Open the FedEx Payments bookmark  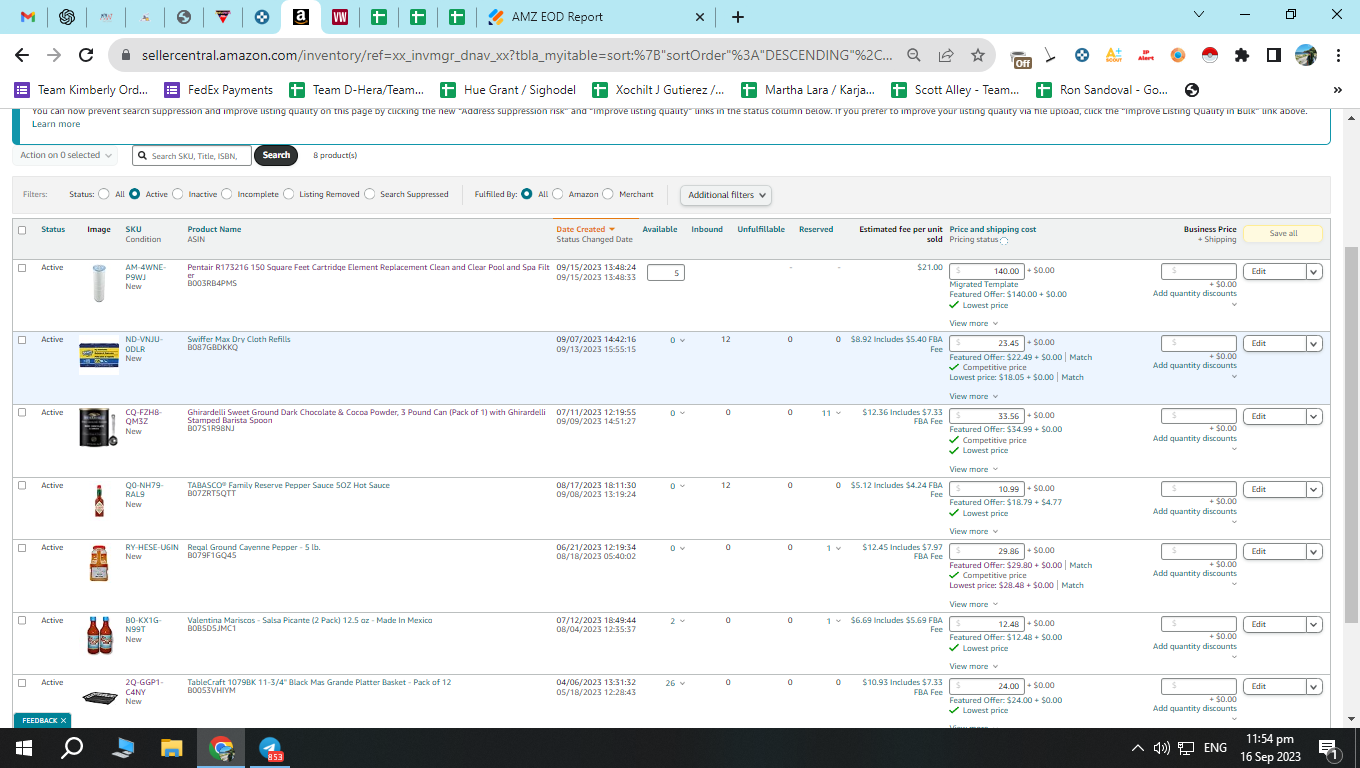pos(218,90)
